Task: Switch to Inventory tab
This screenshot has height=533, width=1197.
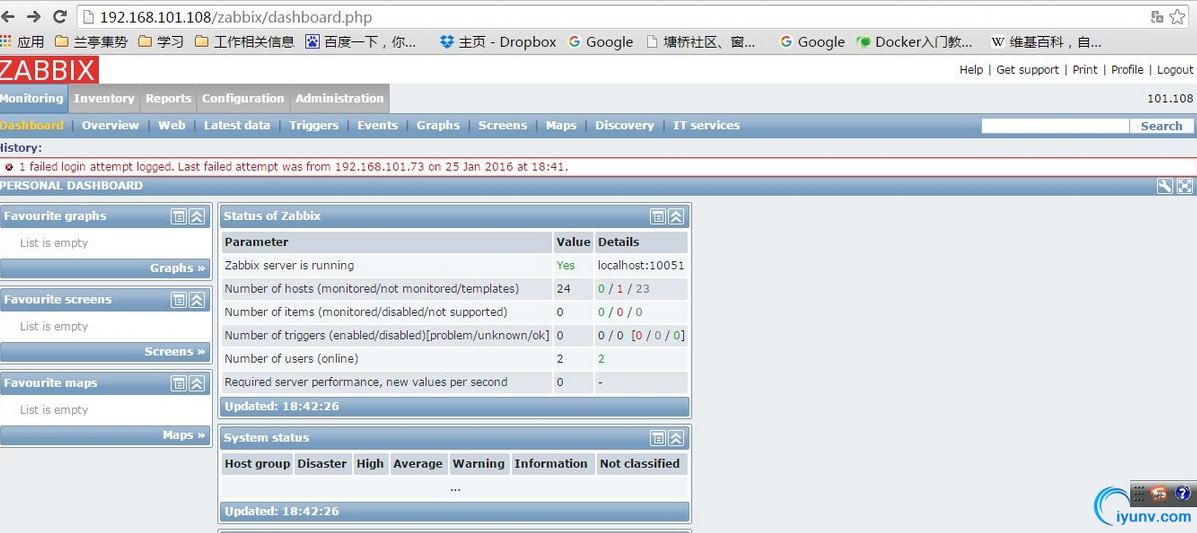Action: (104, 99)
